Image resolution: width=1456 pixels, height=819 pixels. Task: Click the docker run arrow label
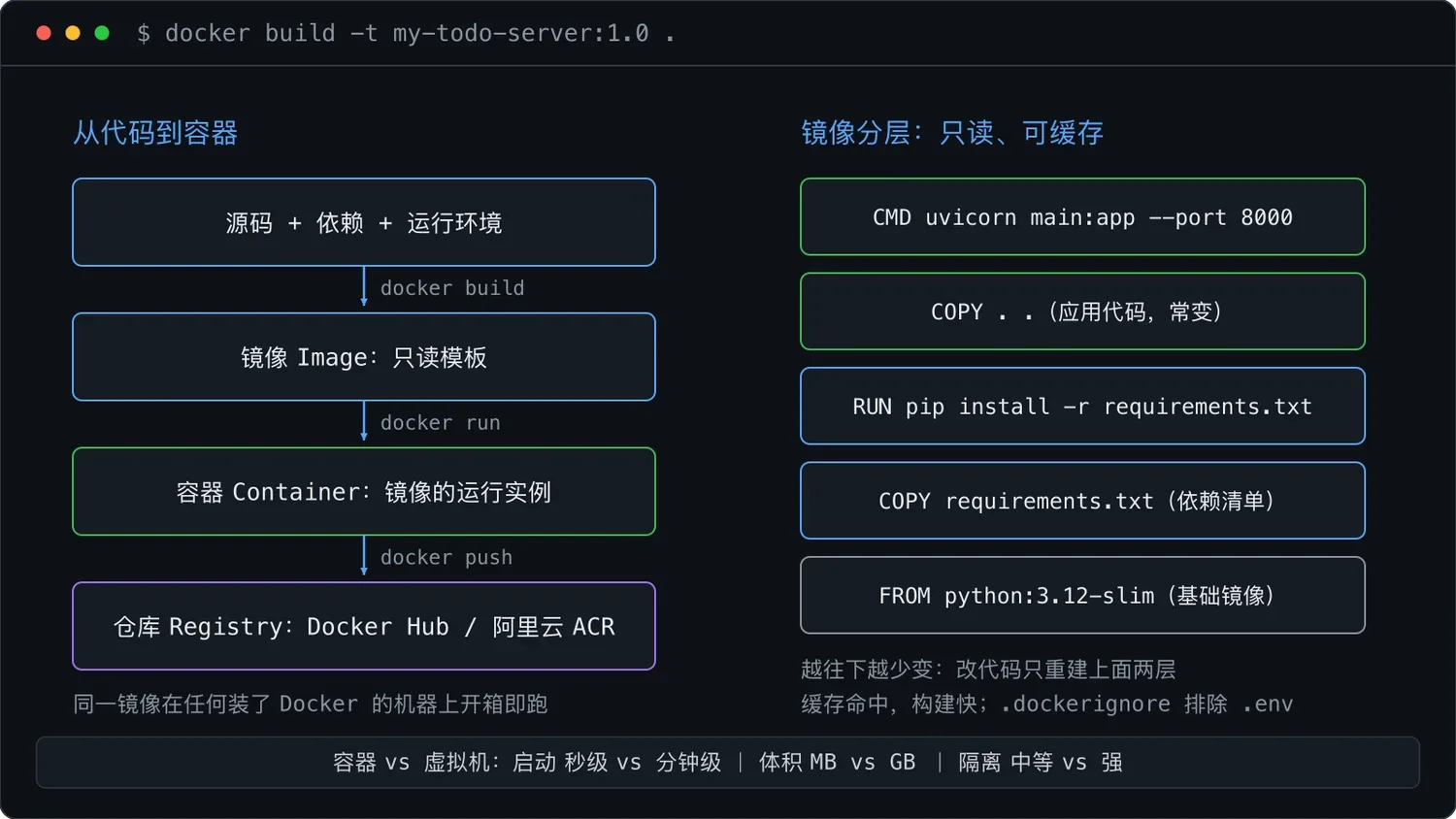click(x=441, y=423)
